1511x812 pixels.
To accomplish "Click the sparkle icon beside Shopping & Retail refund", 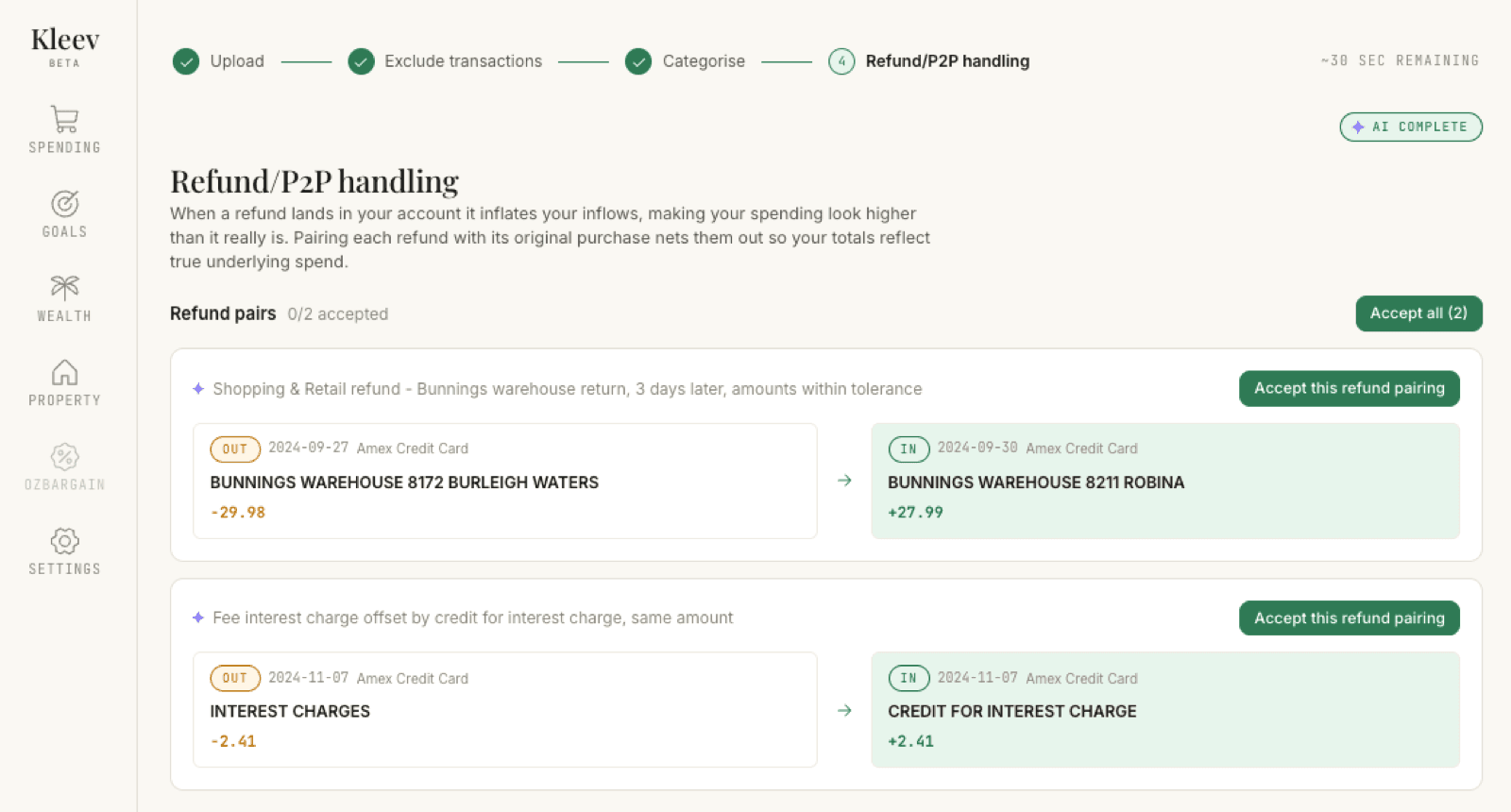I will 198,389.
